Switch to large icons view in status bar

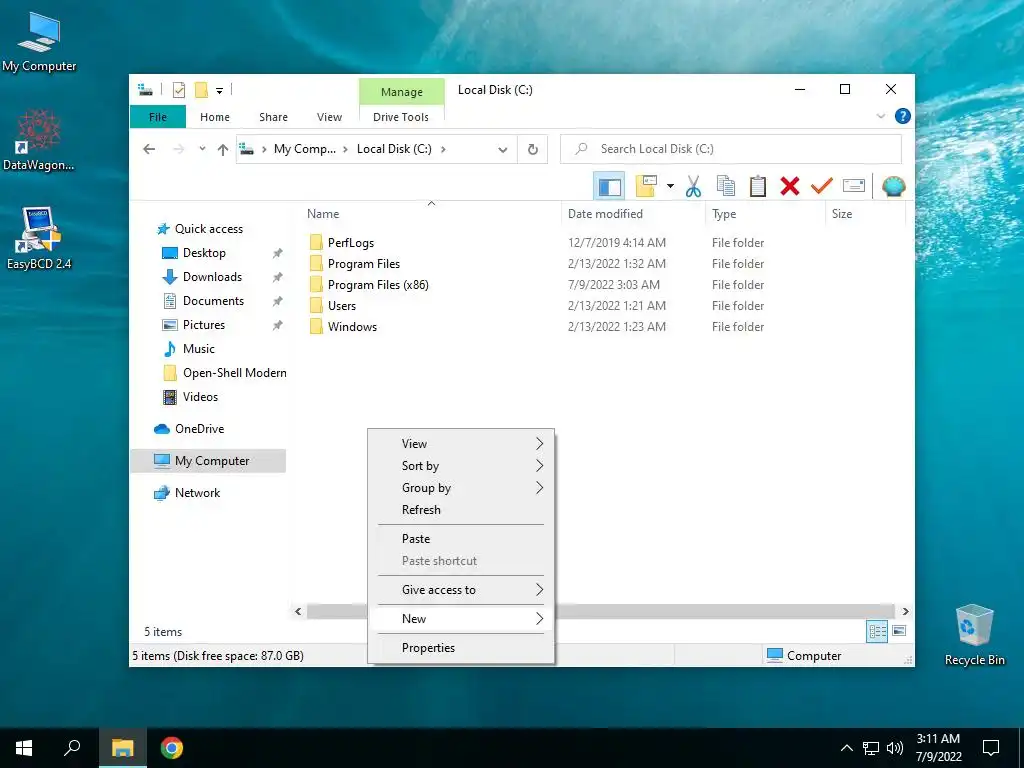click(899, 631)
